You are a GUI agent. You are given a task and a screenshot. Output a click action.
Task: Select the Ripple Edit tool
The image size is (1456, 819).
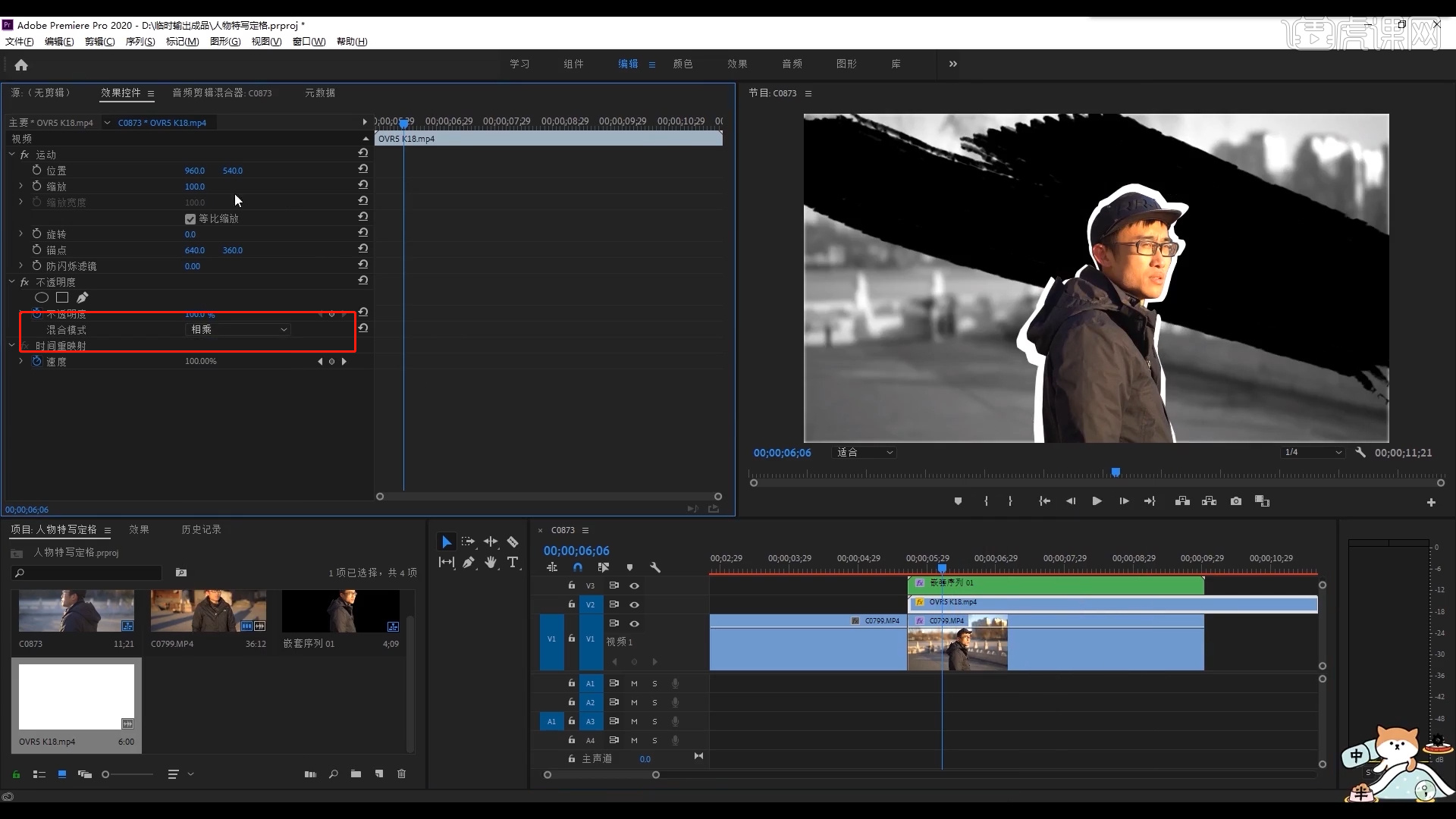491,541
